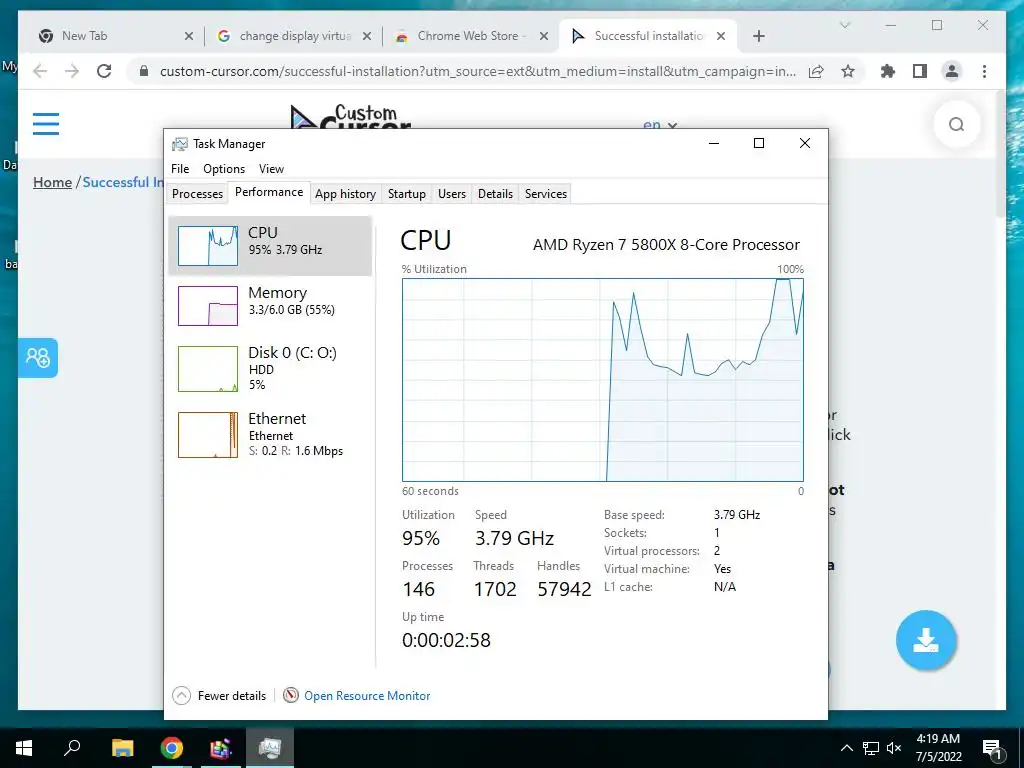Open the Services tab
The image size is (1024, 768).
point(546,194)
